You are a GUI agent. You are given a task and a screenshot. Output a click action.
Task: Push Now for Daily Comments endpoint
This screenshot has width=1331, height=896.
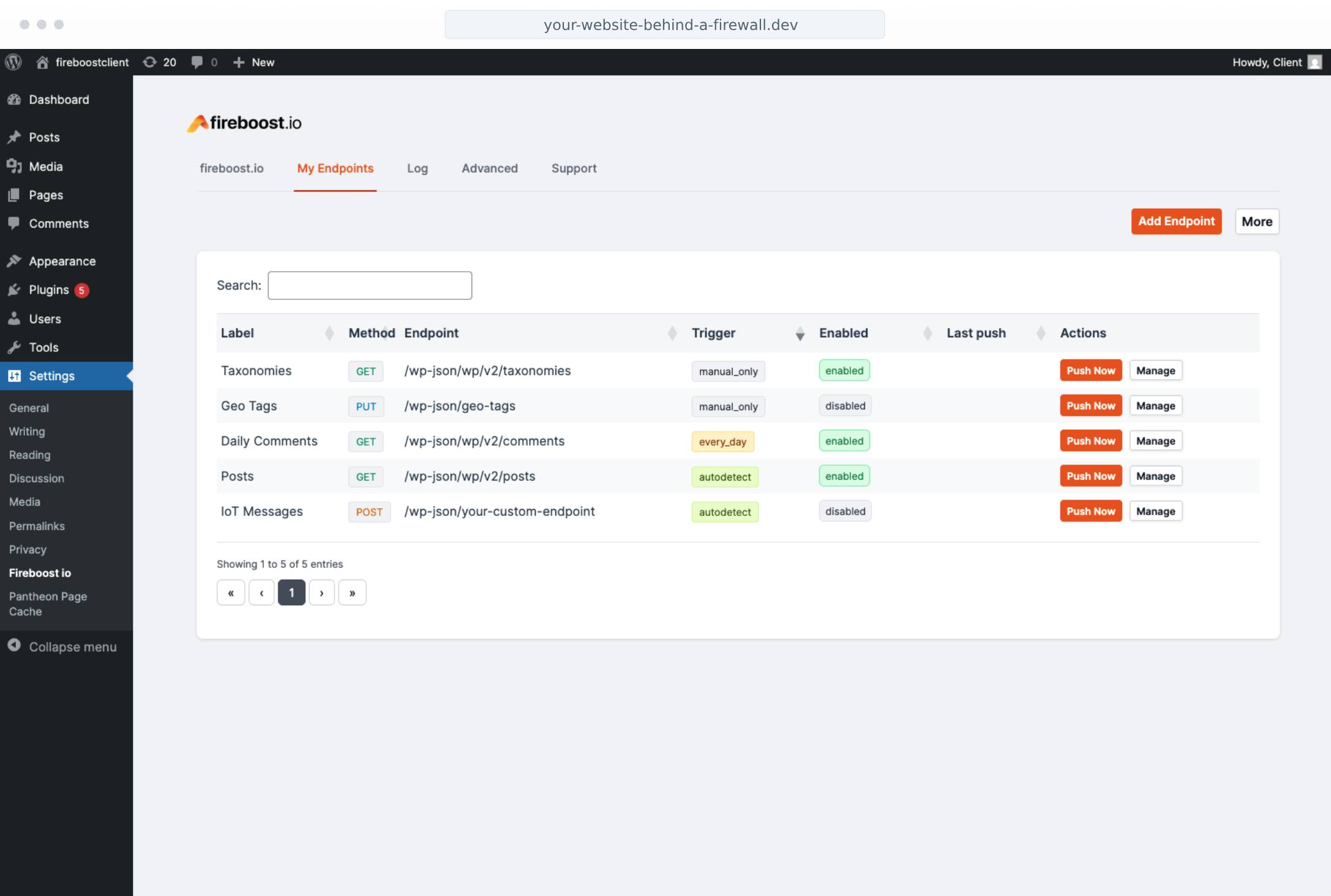(1091, 441)
